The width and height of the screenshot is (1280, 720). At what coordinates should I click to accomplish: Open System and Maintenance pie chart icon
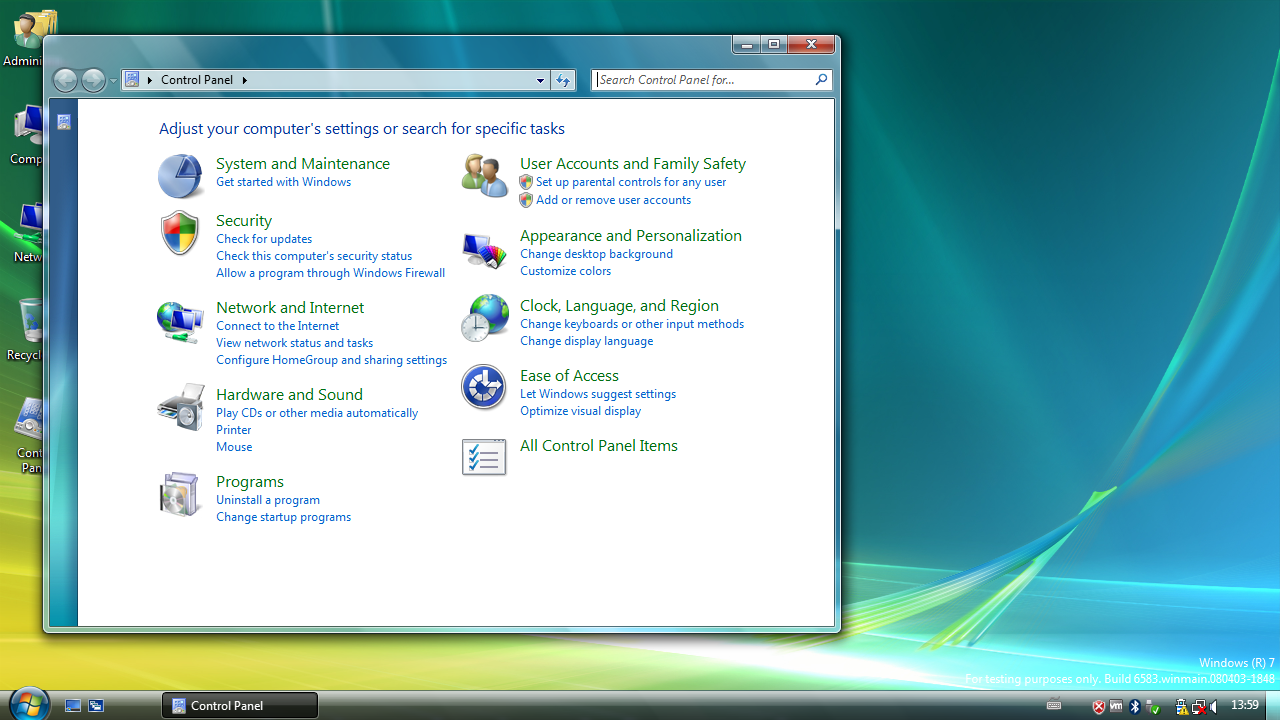pos(181,176)
